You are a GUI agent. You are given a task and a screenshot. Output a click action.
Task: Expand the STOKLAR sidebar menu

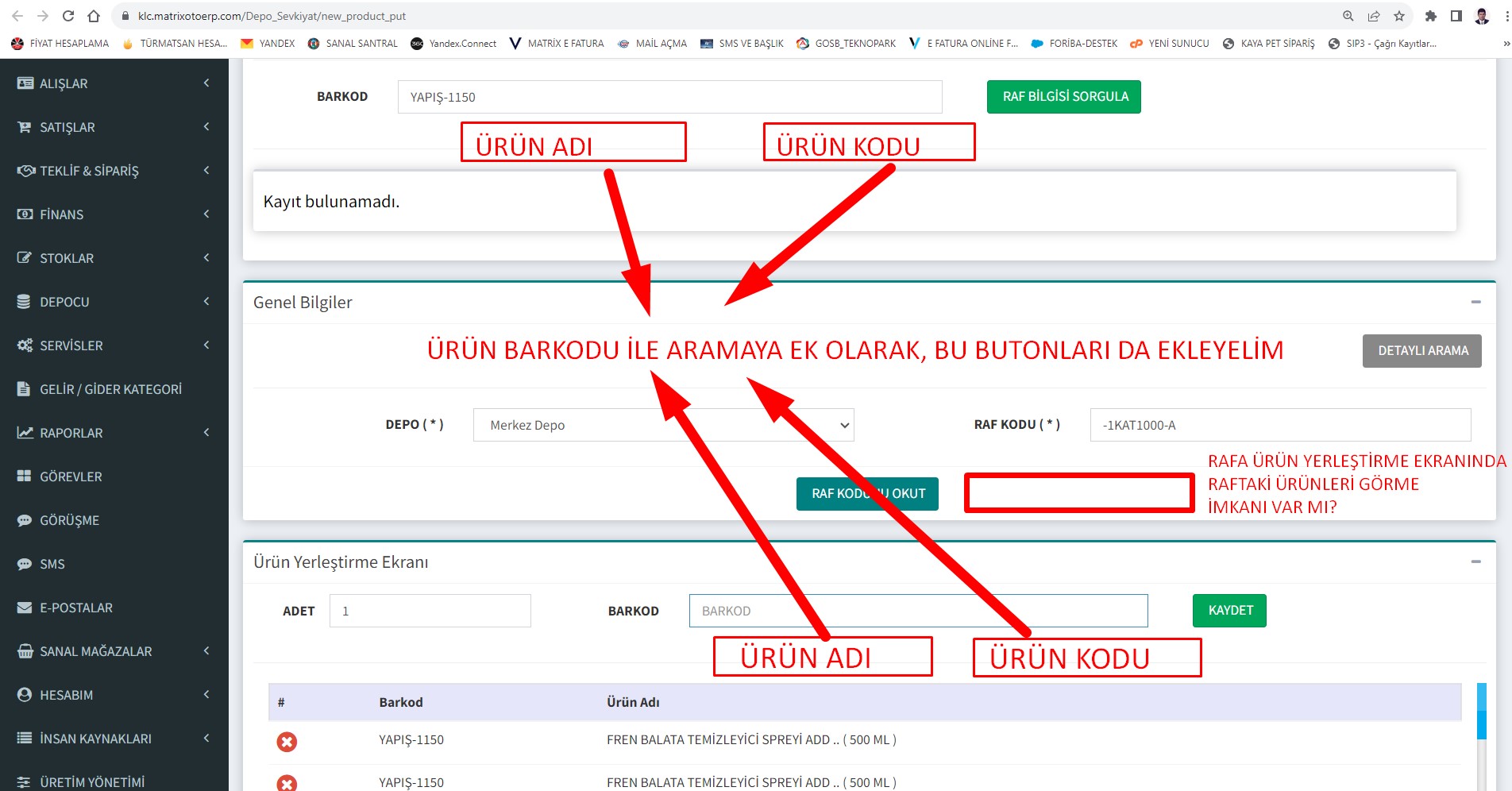click(114, 258)
